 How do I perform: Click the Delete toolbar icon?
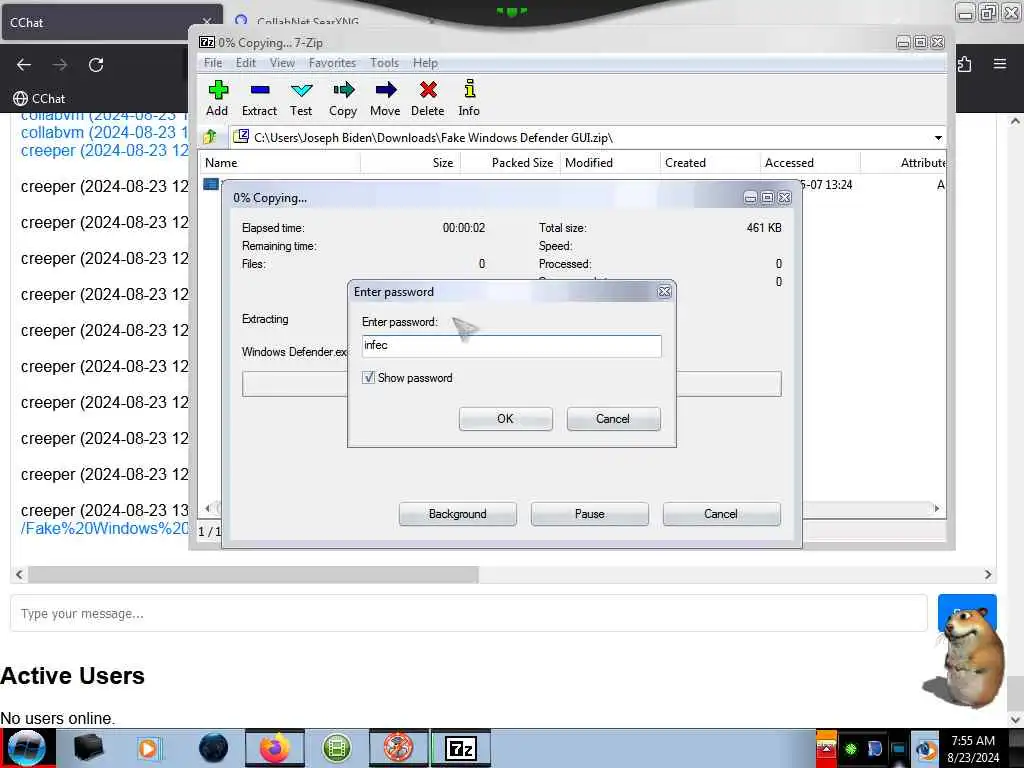click(428, 98)
